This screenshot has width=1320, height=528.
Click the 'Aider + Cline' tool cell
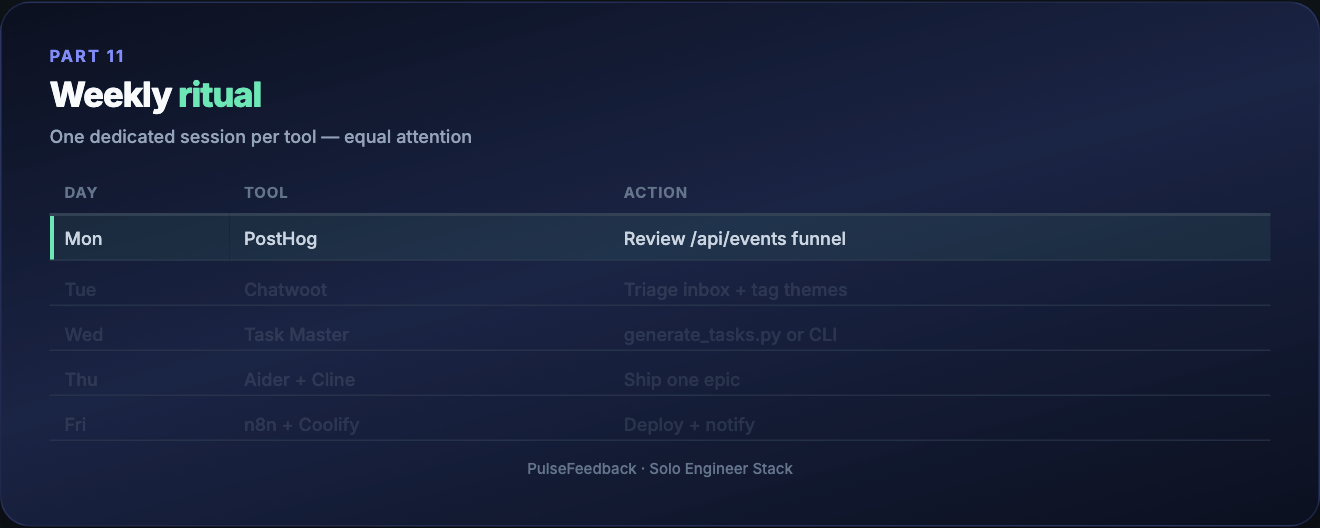tap(300, 380)
